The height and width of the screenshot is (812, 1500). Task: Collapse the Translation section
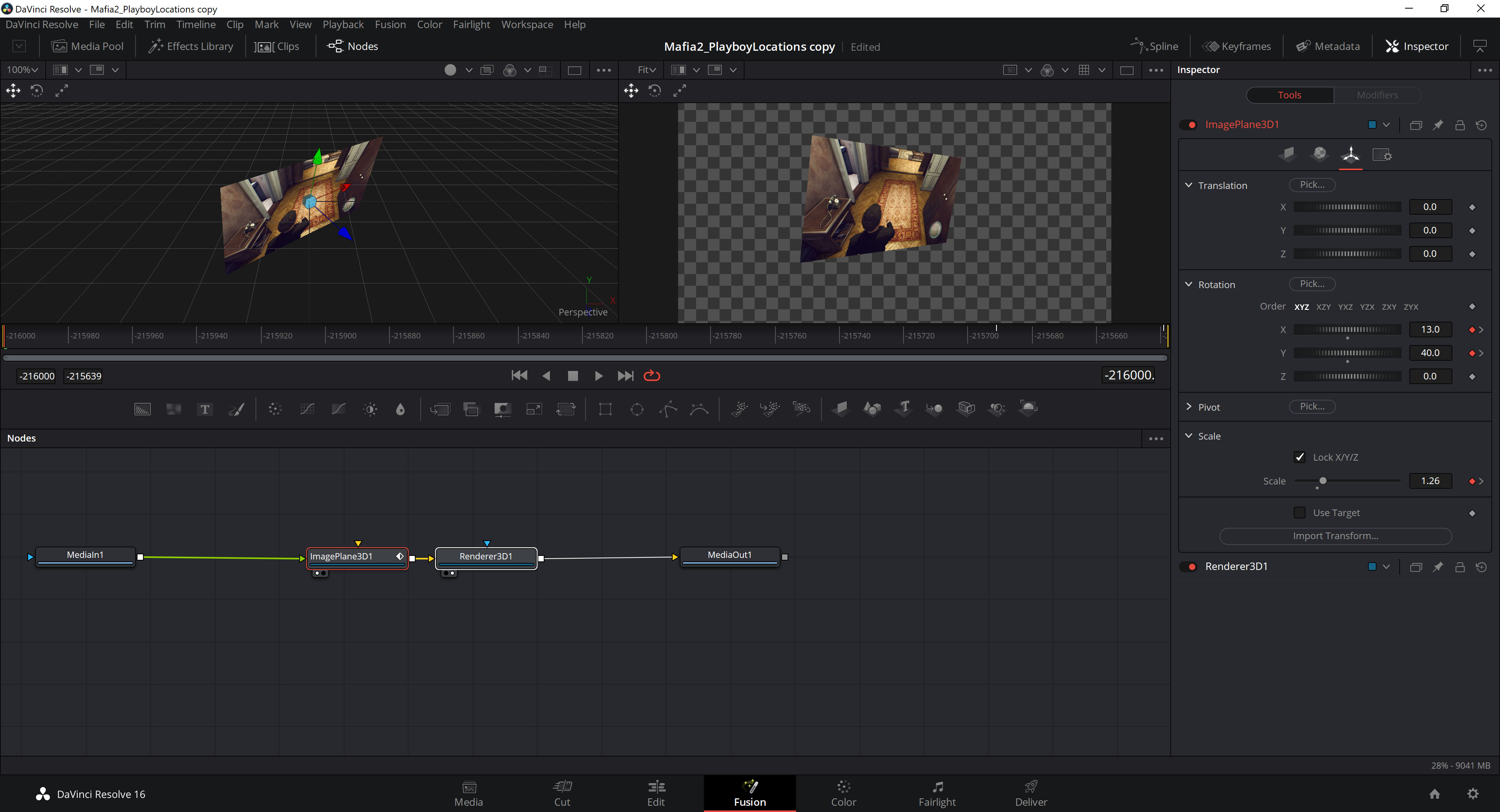(1188, 185)
